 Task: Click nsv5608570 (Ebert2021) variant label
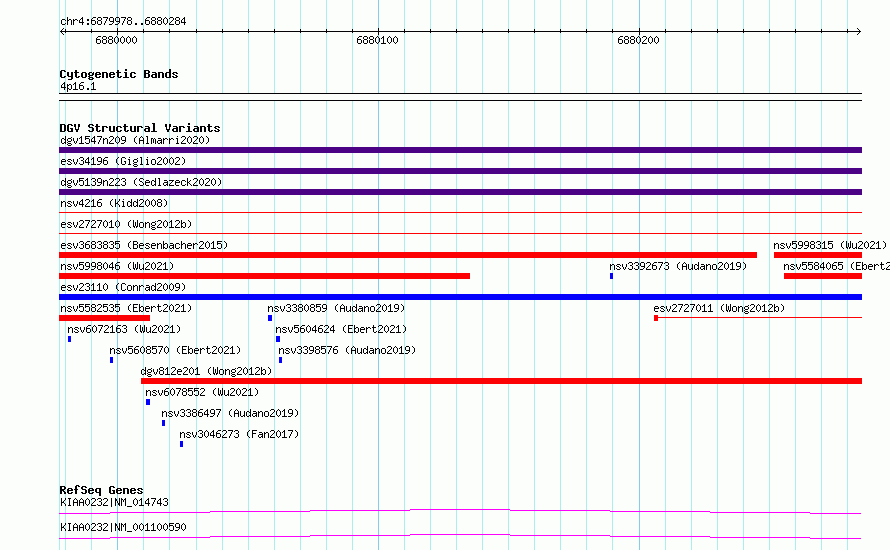(175, 350)
